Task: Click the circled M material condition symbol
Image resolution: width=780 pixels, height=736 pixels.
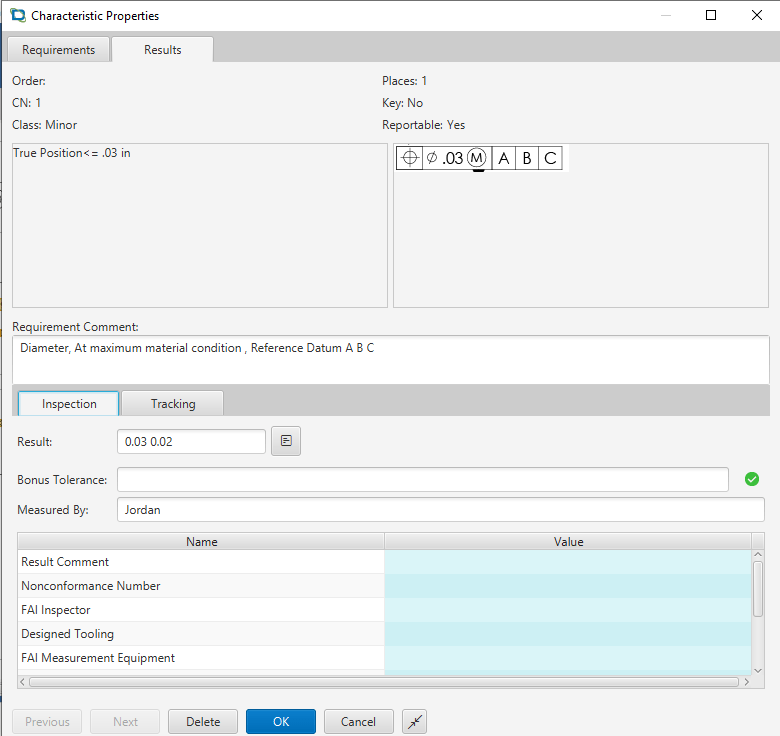Action: click(477, 158)
